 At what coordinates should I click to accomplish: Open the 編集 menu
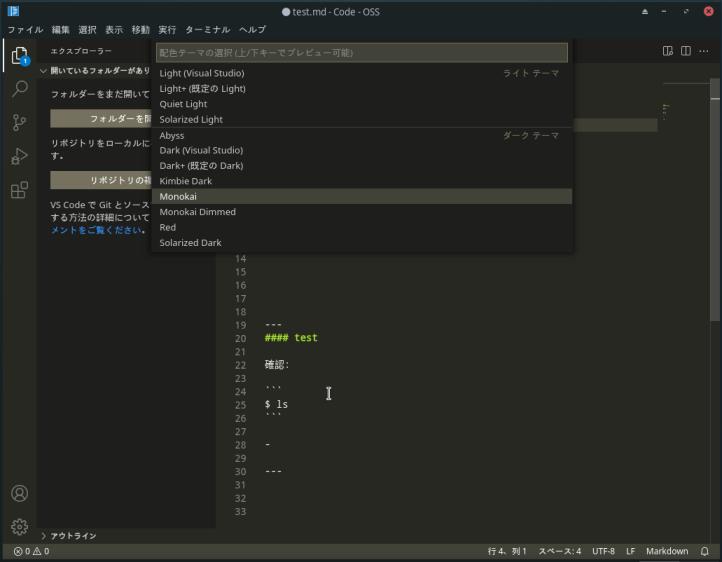click(x=60, y=30)
